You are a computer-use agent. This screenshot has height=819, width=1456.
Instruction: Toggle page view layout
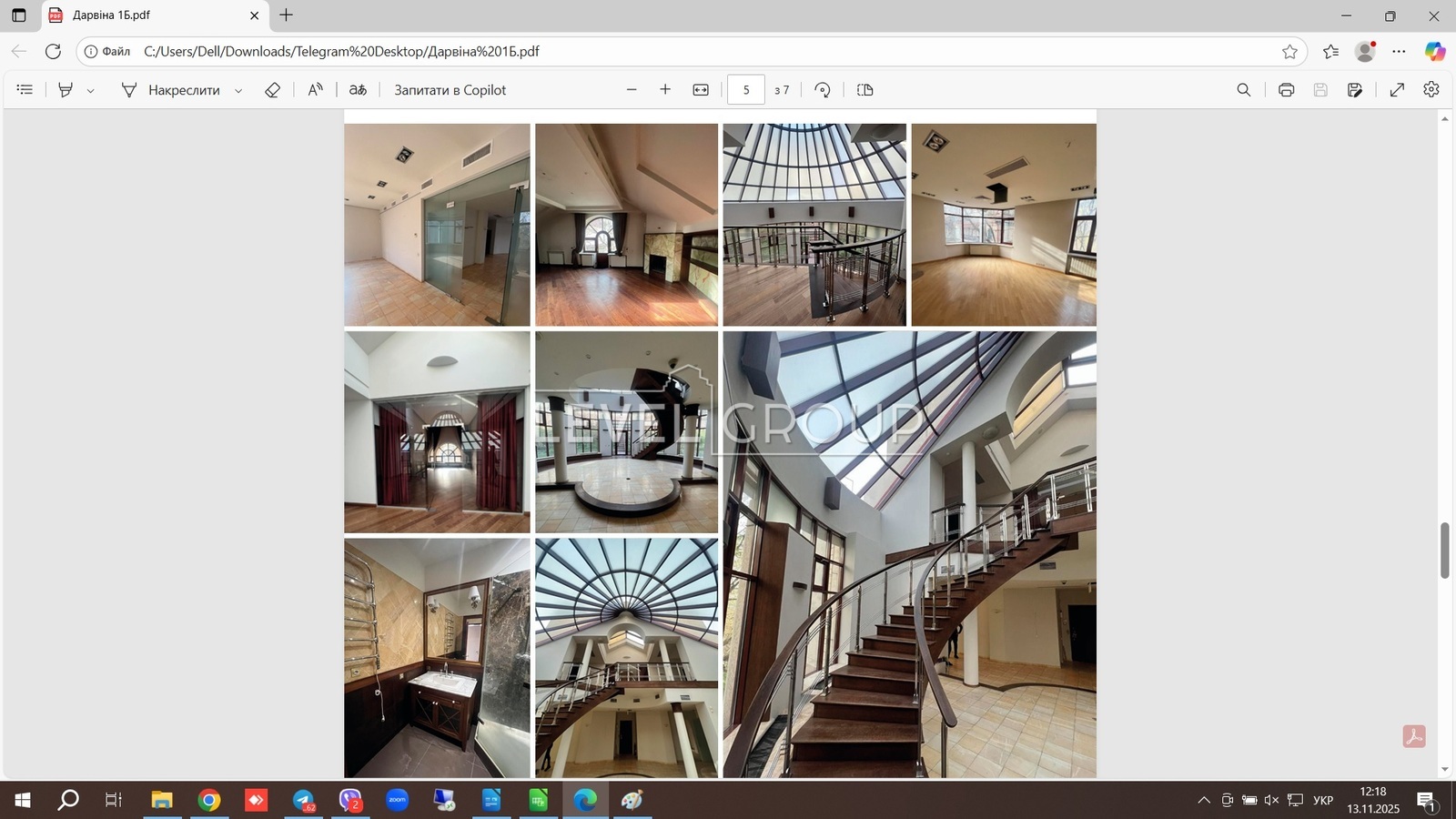pos(865,89)
